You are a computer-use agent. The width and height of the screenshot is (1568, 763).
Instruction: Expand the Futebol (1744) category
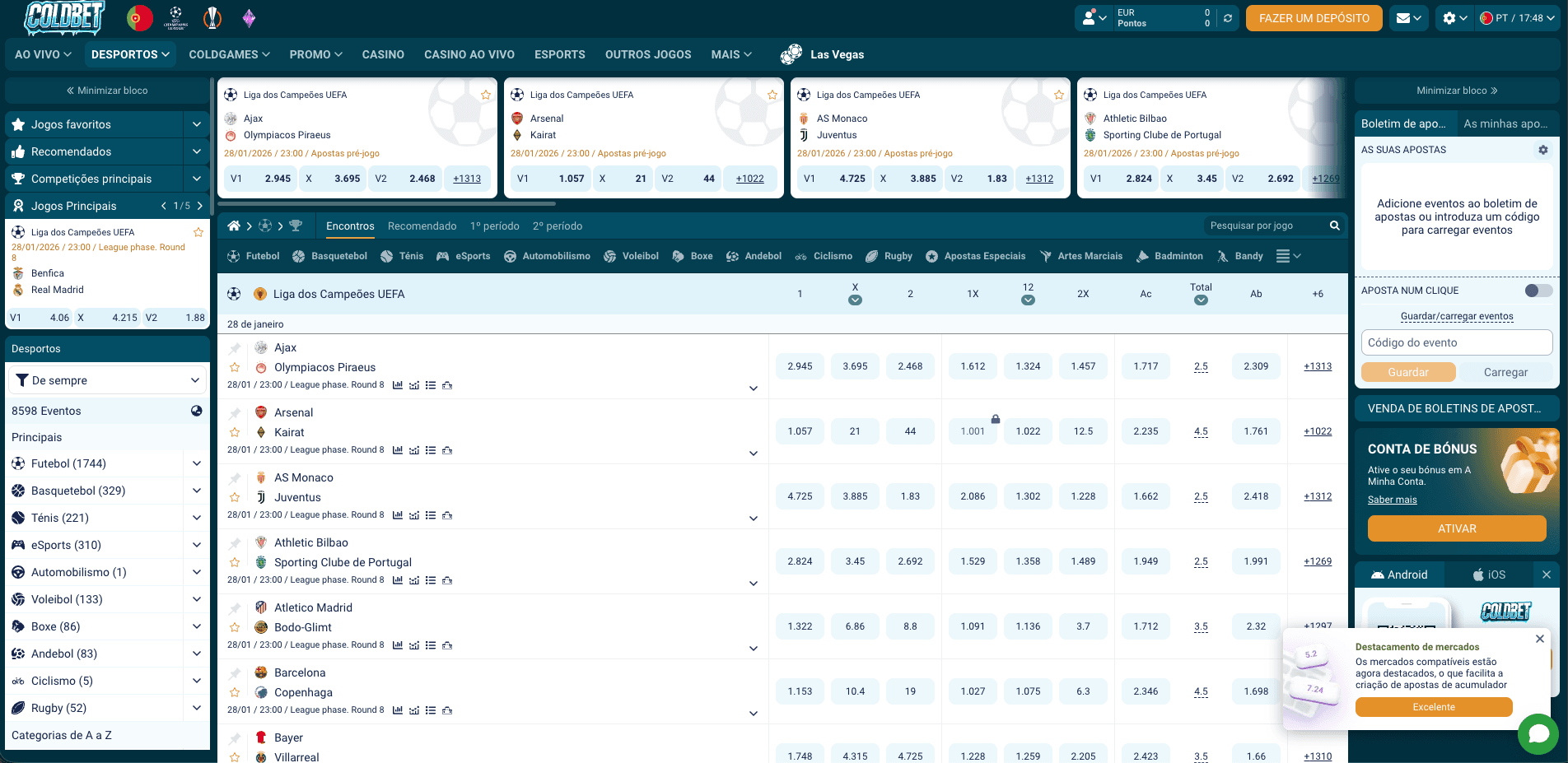tap(197, 463)
